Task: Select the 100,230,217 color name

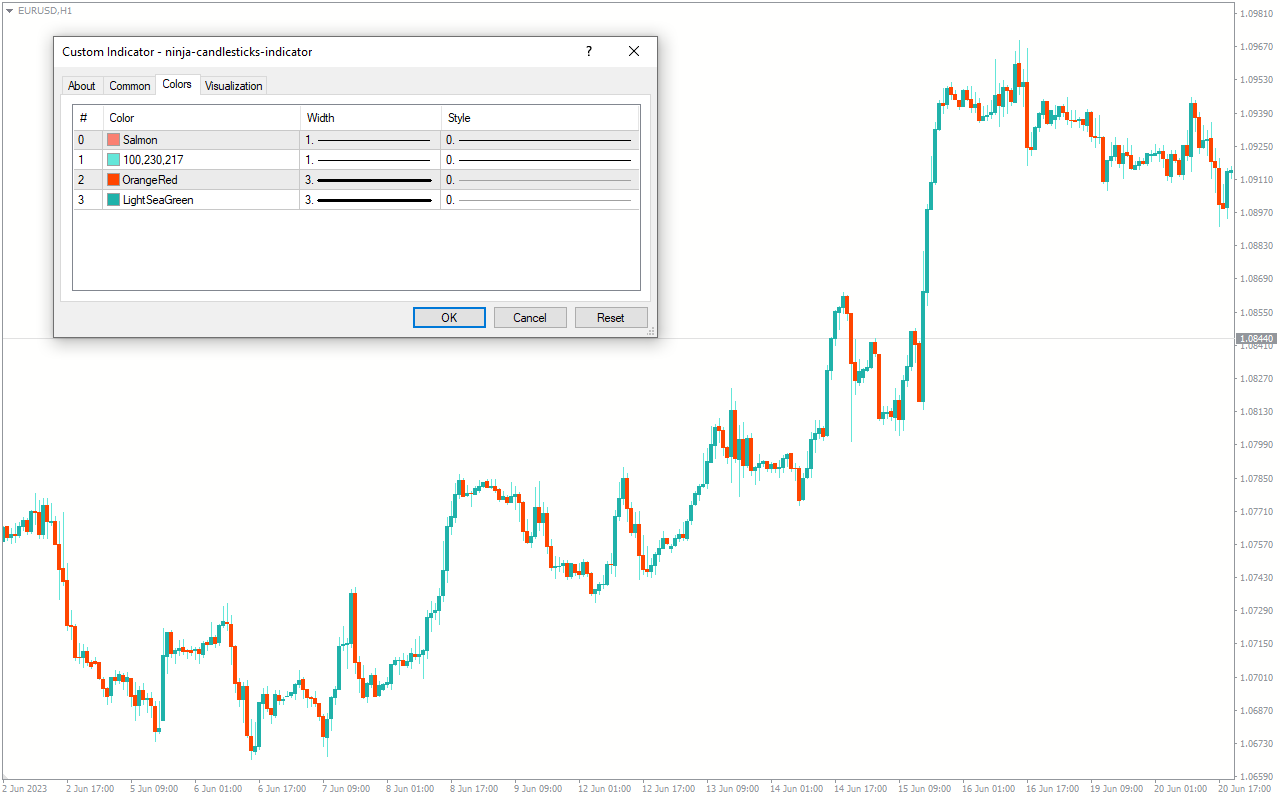Action: [153, 160]
